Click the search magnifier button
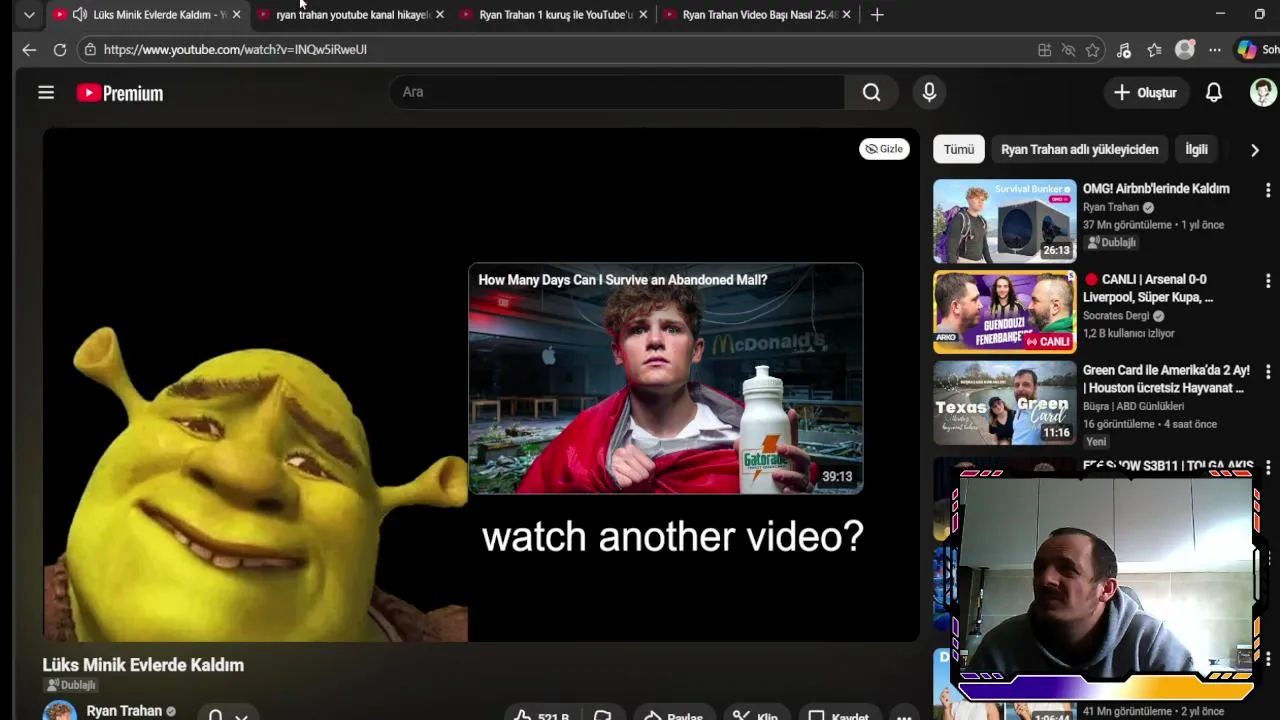This screenshot has width=1280, height=720. pos(871,92)
